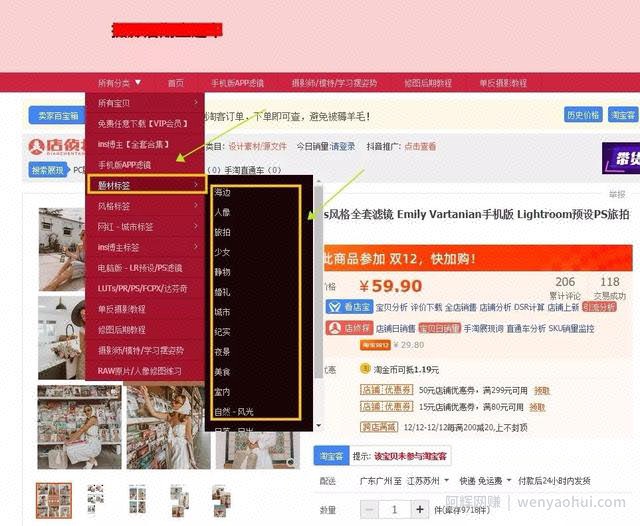640x526 pixels.
Task: Pick 纪实 in the submenu
Action: click(x=222, y=332)
